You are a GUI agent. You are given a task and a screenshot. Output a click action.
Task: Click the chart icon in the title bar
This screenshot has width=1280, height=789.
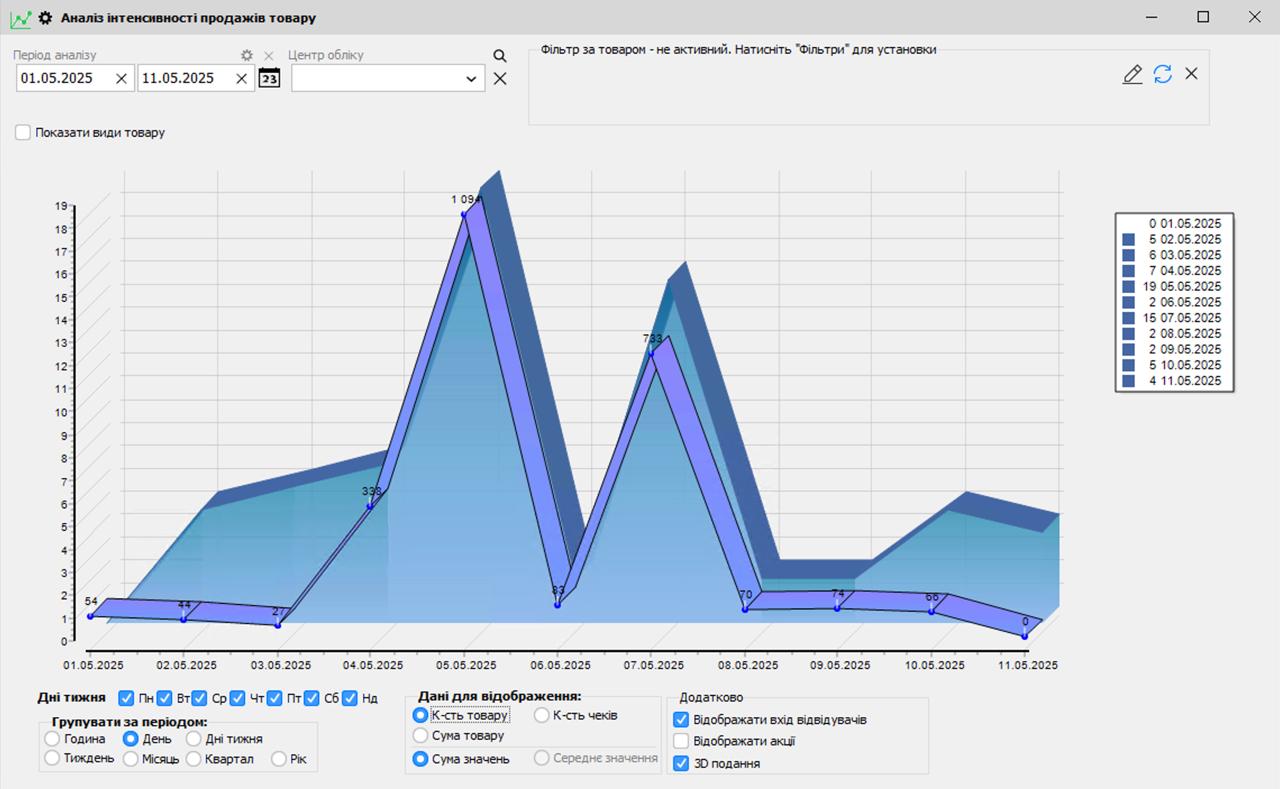coord(18,17)
